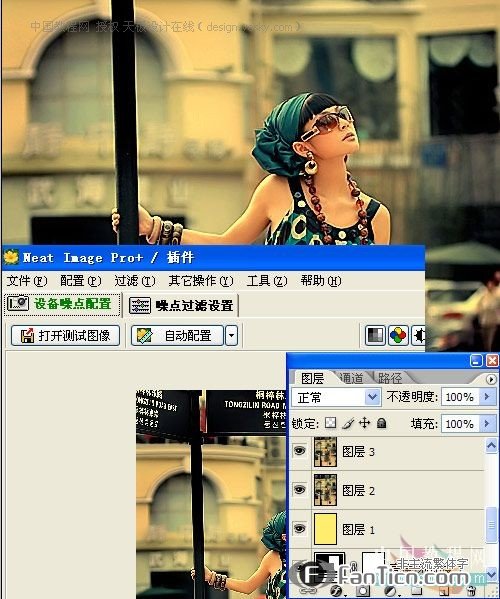Click the 打开测试图像 button
This screenshot has height=599, width=500.
click(65, 335)
